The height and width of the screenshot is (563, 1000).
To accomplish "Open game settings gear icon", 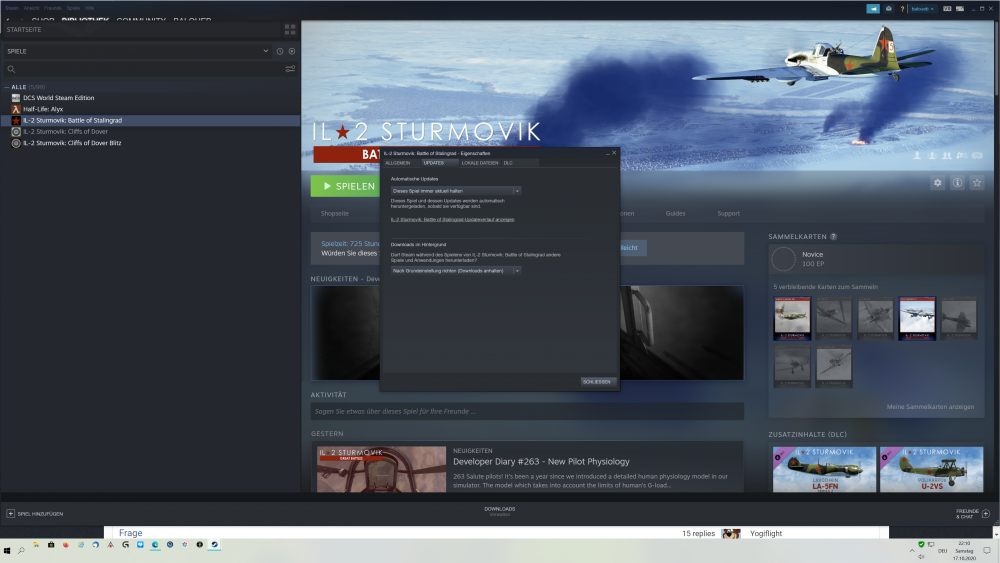I will [x=938, y=183].
